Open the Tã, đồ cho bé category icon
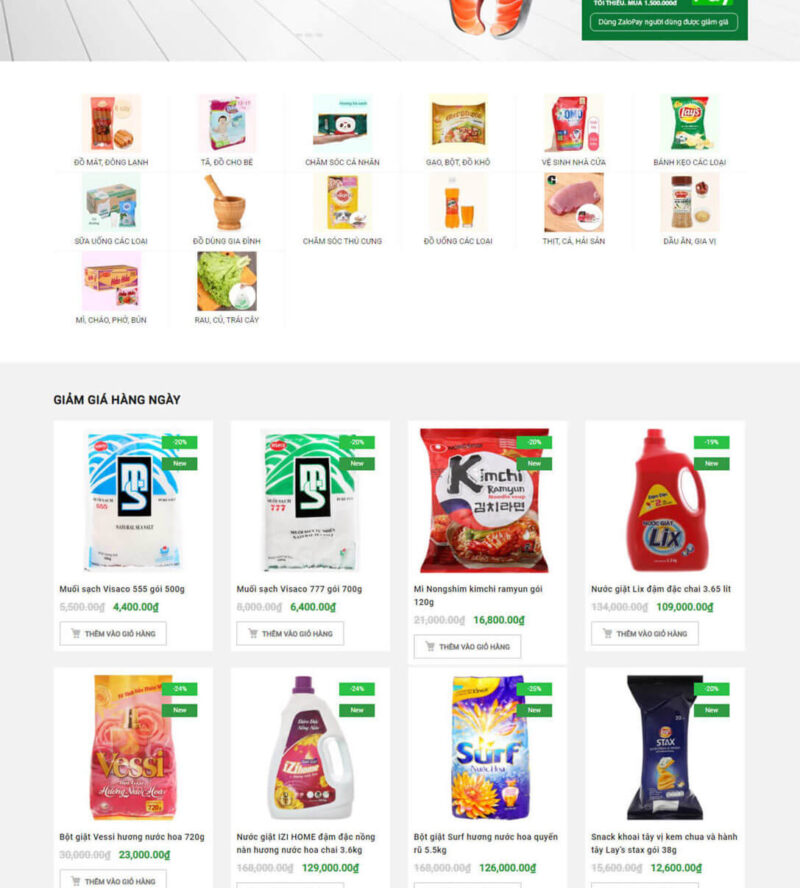The height and width of the screenshot is (888, 800). (x=226, y=123)
